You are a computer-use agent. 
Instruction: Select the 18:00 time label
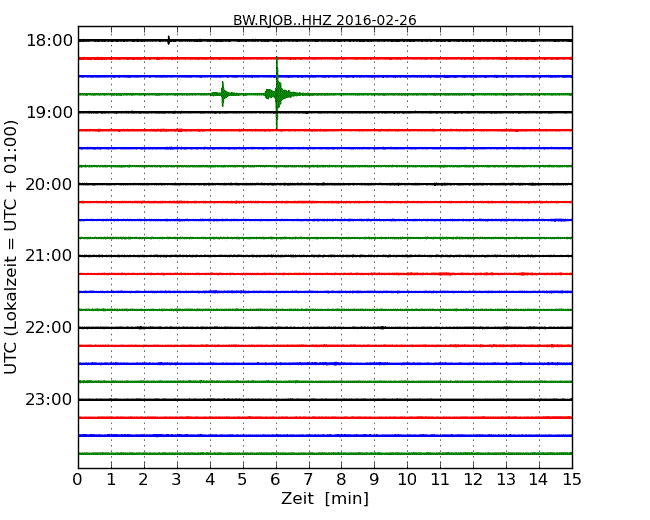click(49, 41)
